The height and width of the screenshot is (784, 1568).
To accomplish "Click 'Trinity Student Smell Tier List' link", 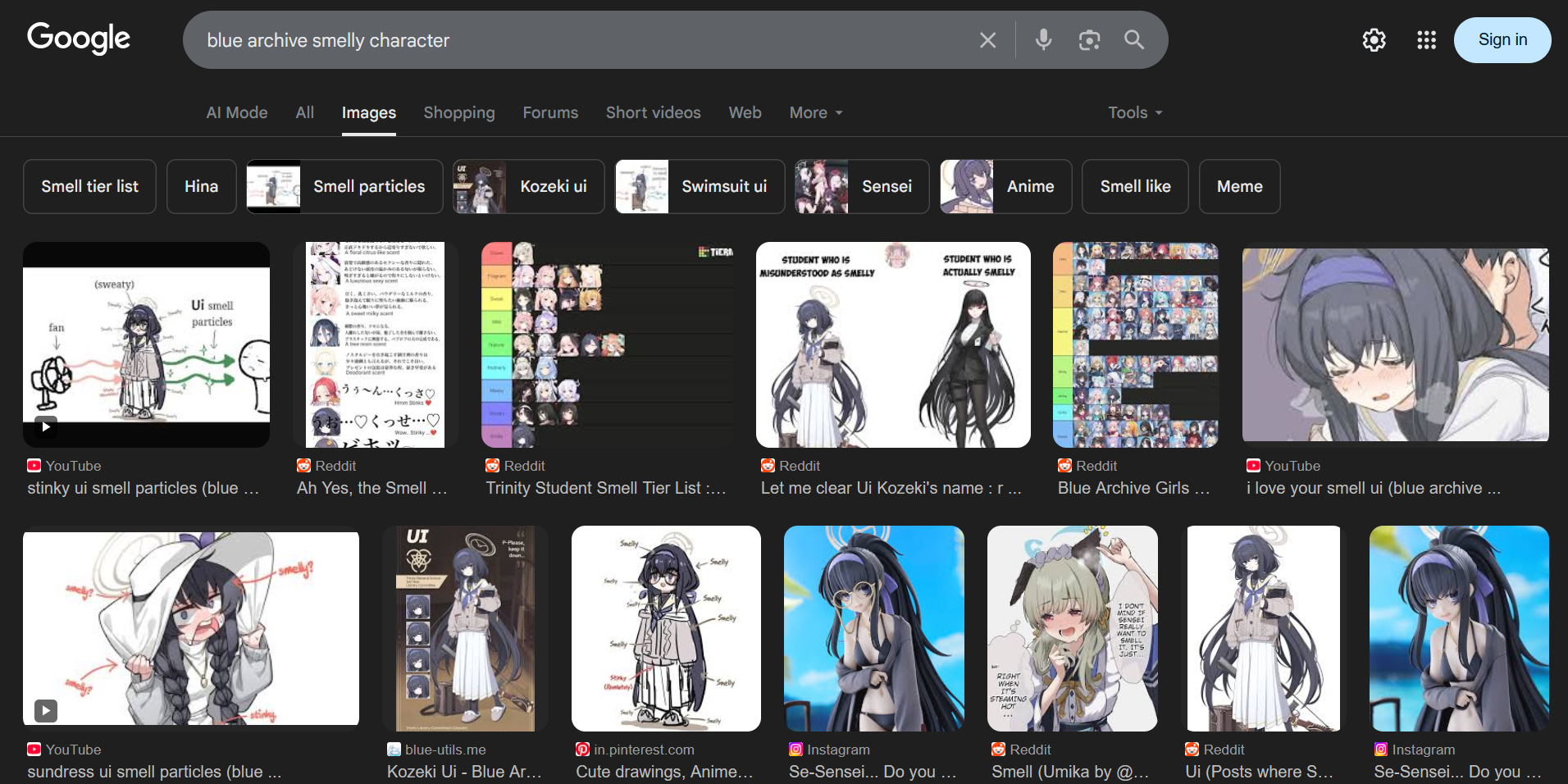I will pos(606,488).
